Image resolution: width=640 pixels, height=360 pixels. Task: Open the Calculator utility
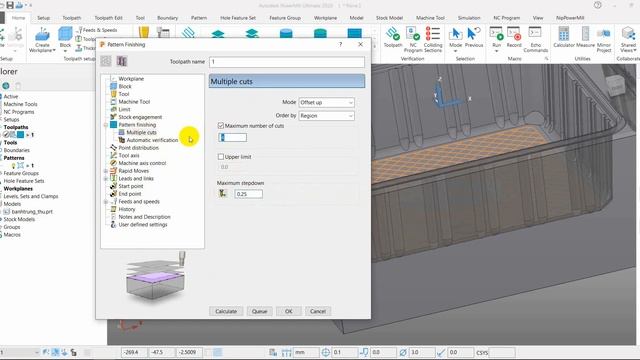(x=564, y=37)
